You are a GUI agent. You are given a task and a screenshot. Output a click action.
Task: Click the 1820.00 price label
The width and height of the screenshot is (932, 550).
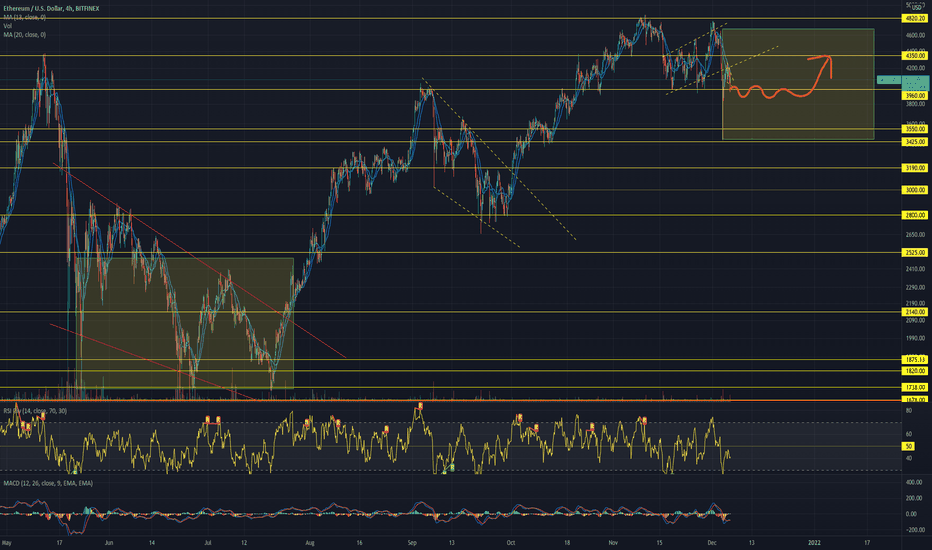[x=915, y=370]
